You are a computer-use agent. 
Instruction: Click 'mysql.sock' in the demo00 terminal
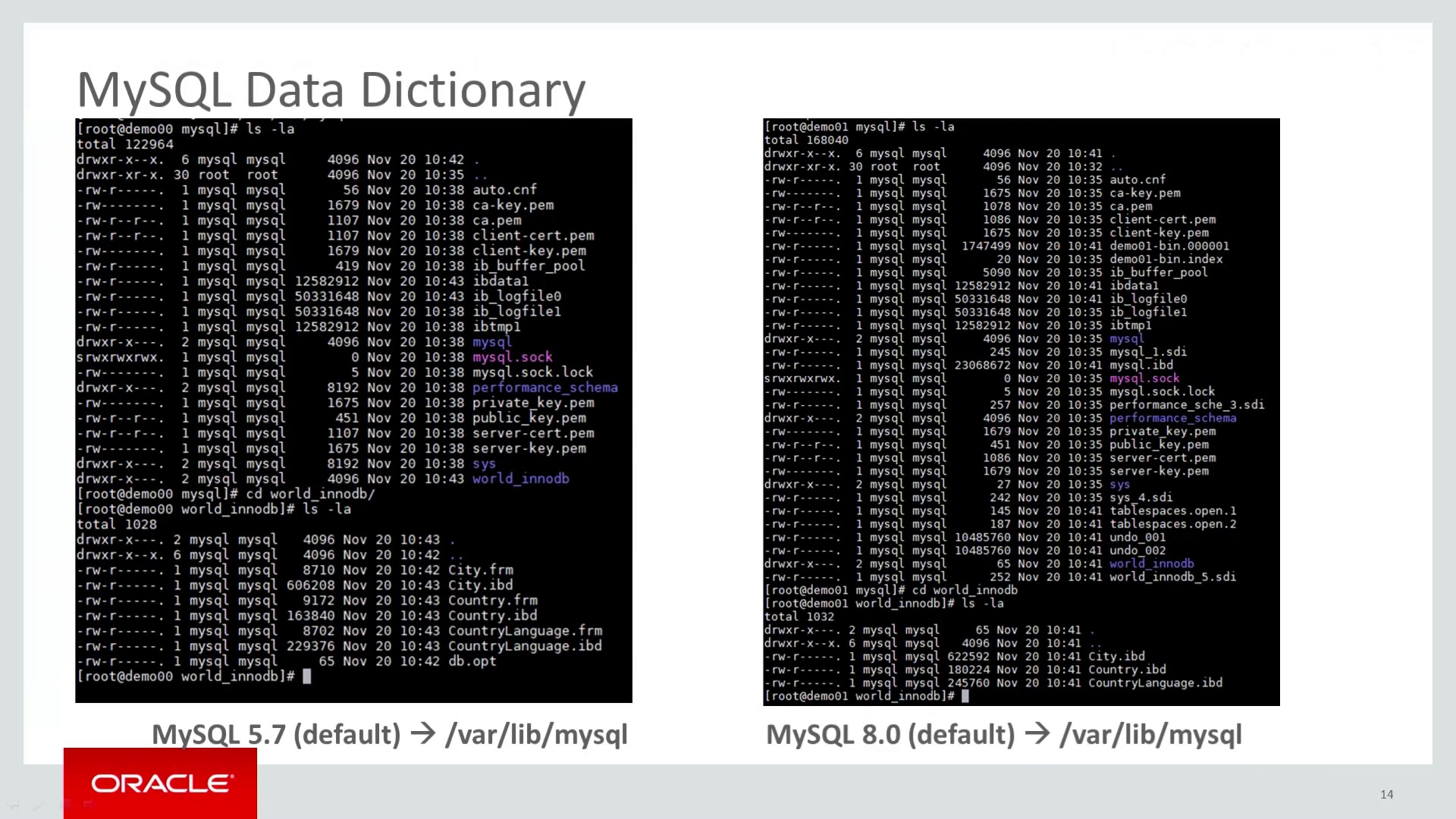click(x=513, y=357)
